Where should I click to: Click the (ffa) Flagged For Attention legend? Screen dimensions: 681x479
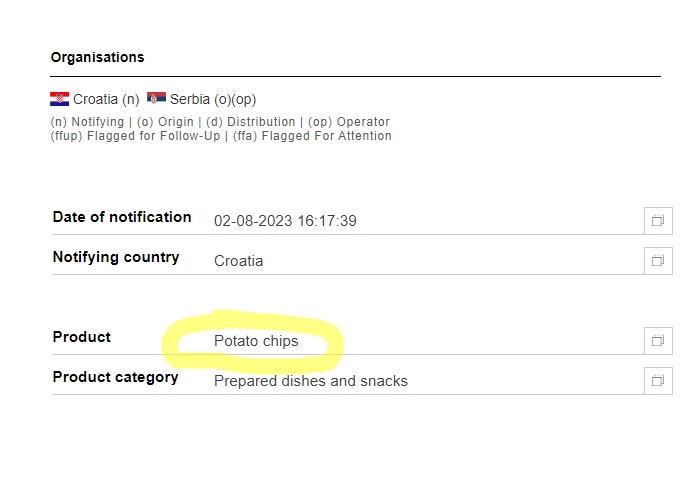tap(326, 136)
